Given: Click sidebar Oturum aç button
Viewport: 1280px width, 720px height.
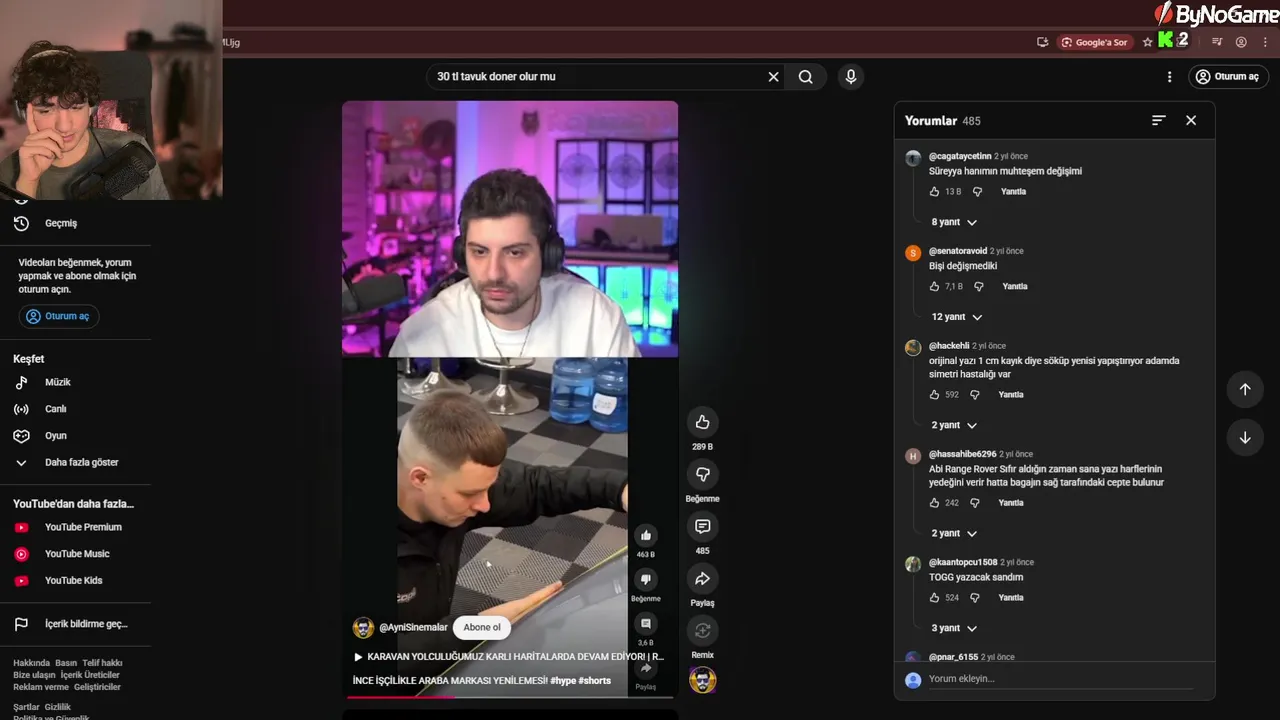Looking at the screenshot, I should click(58, 316).
